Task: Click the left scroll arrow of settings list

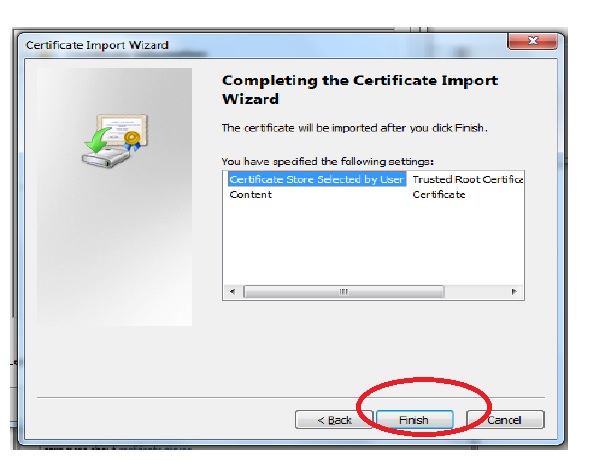Action: tap(233, 292)
